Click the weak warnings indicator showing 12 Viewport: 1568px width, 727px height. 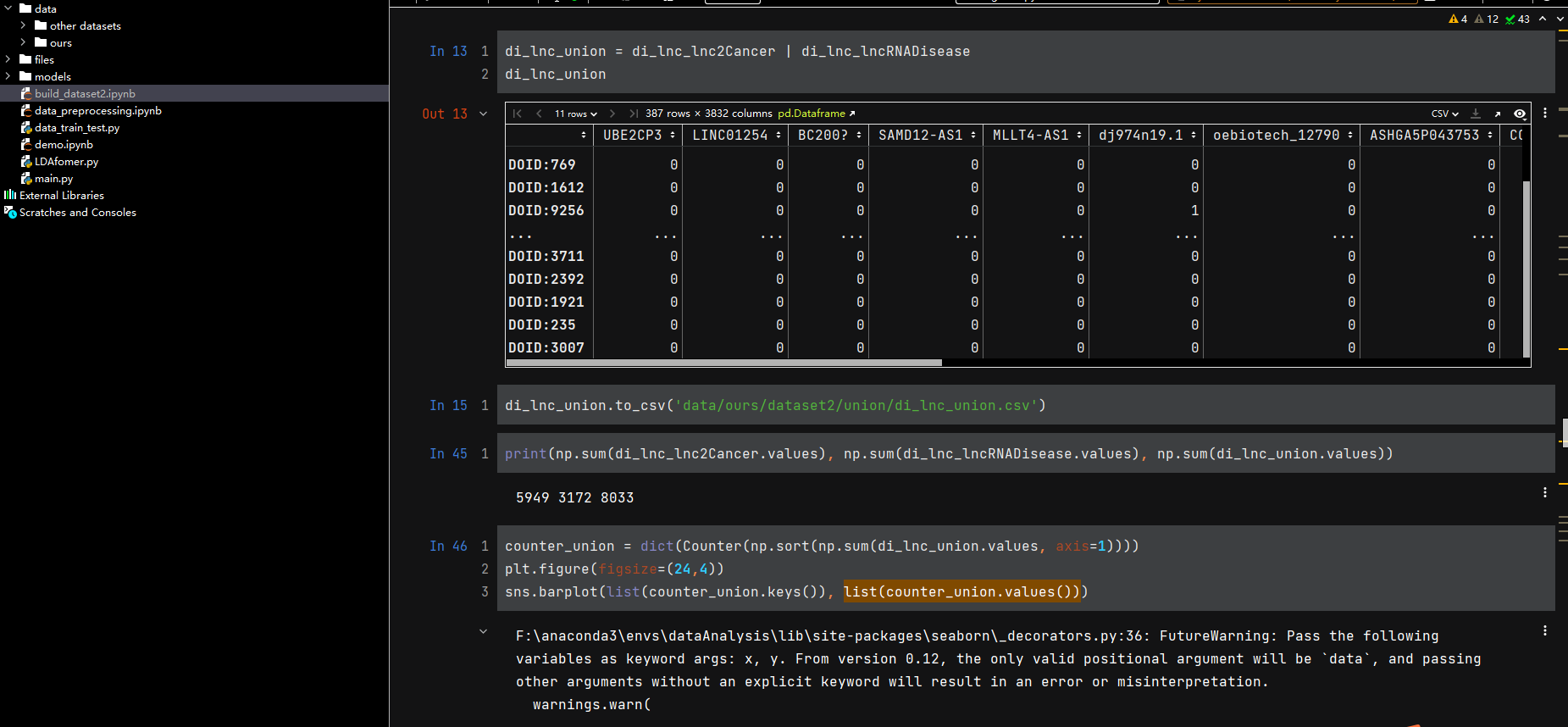(1487, 19)
